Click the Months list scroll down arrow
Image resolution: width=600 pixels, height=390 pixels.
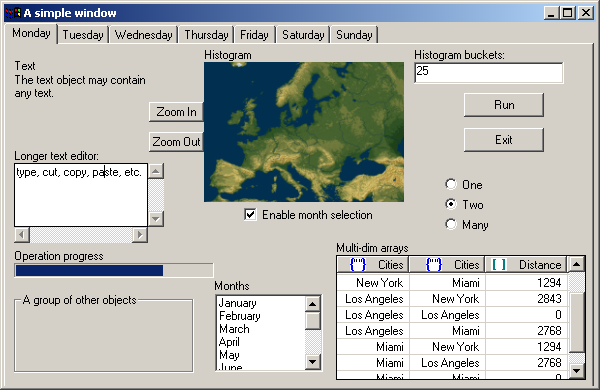click(x=313, y=362)
